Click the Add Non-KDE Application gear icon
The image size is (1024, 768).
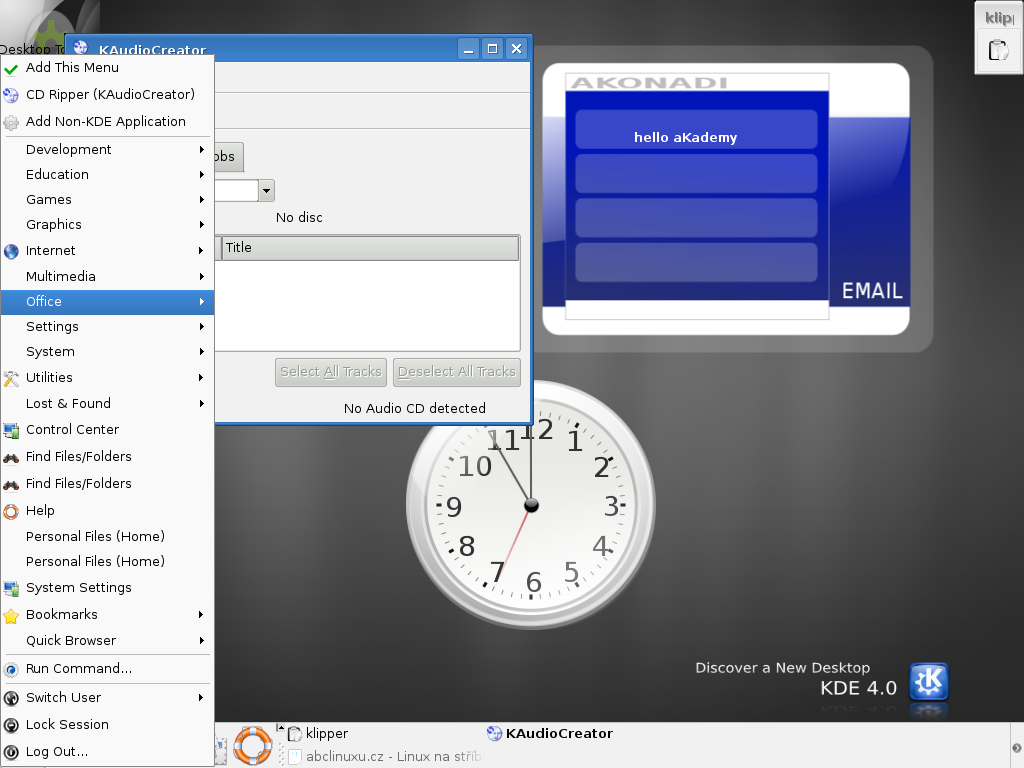point(11,122)
